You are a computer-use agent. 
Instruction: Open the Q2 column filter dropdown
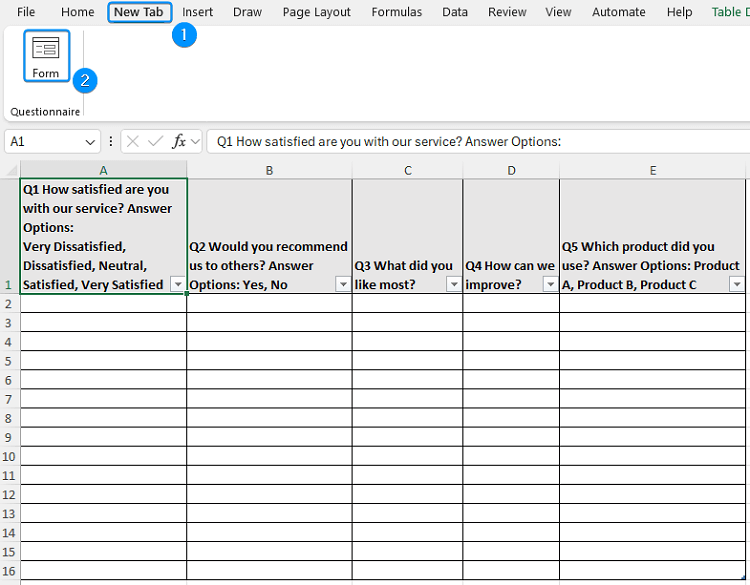tap(343, 284)
